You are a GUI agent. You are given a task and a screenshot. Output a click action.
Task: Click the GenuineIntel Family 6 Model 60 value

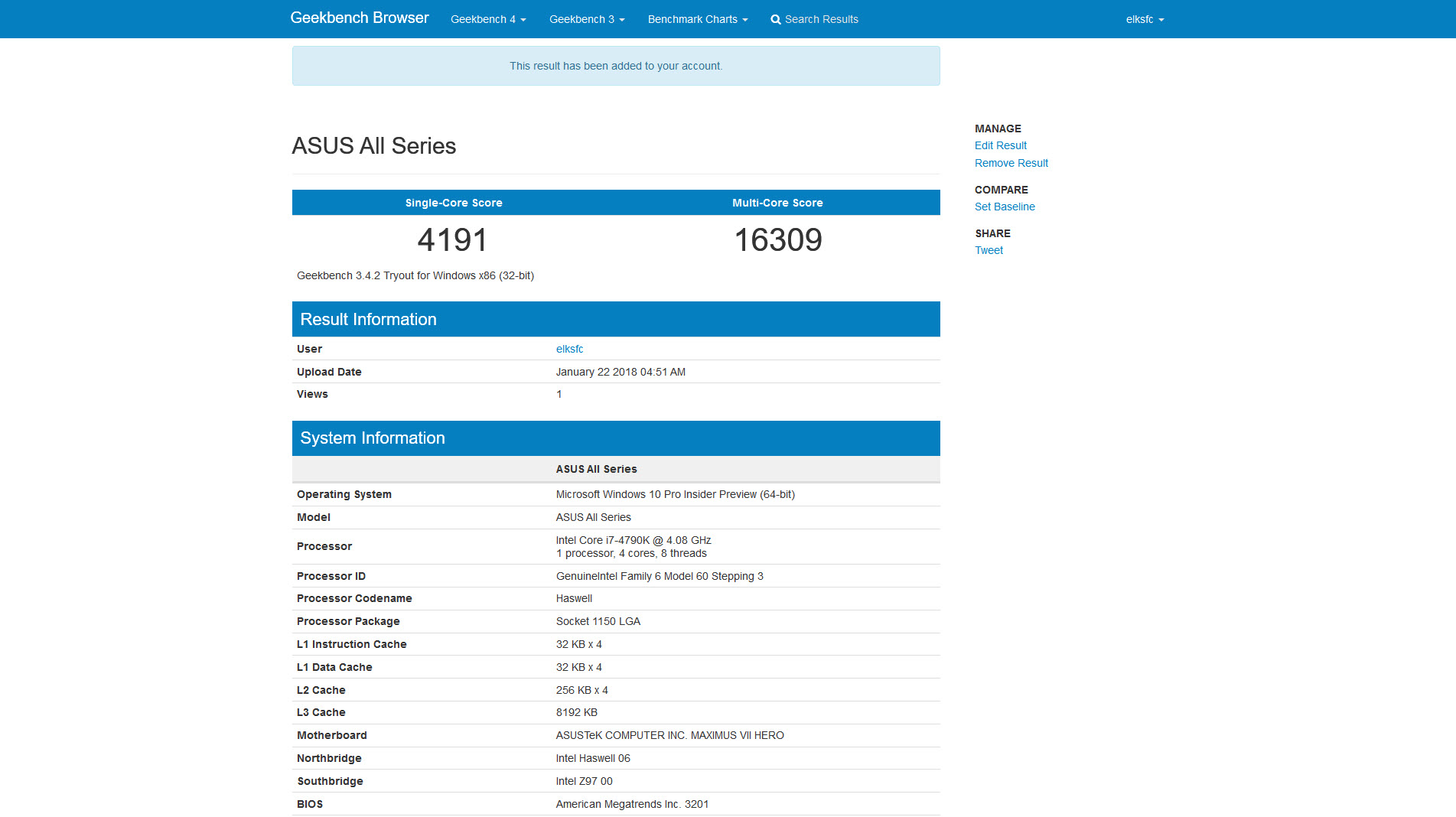660,576
